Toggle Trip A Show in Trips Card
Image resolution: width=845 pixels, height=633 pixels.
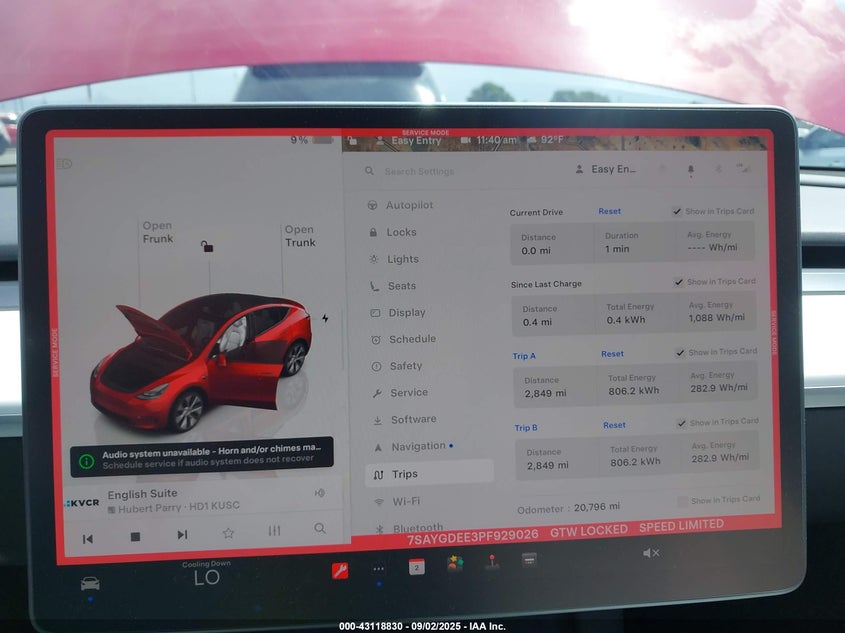(680, 352)
